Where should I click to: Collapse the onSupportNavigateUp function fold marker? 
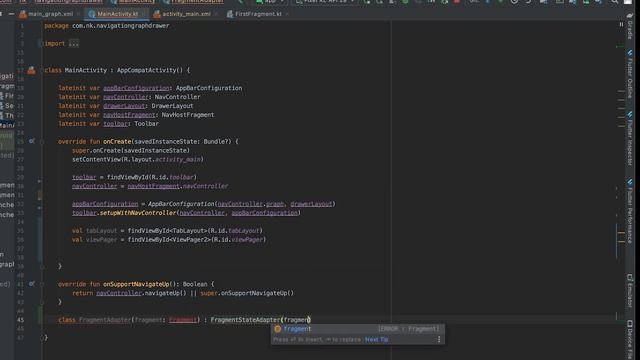click(x=42, y=284)
